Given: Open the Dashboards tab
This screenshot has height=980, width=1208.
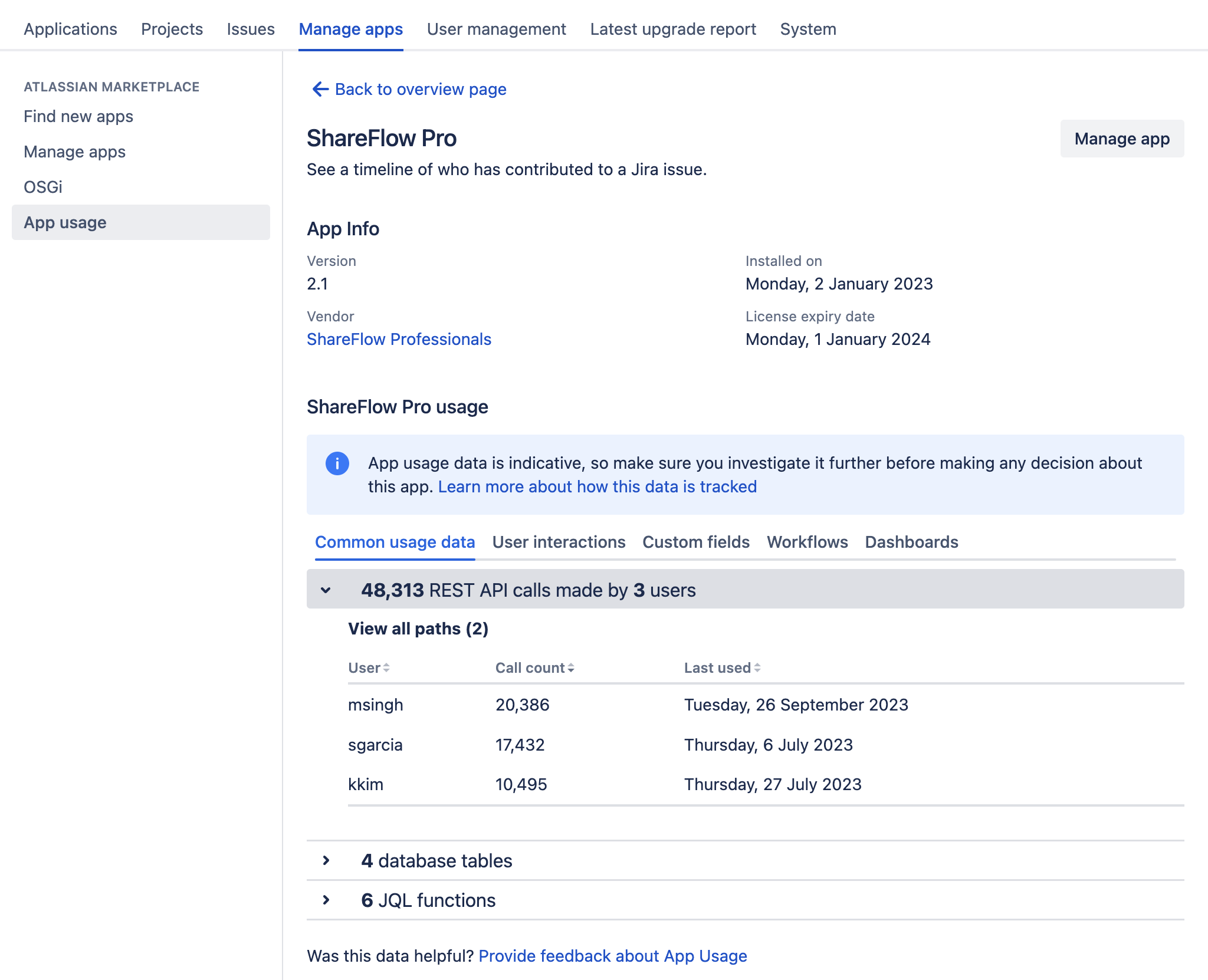Looking at the screenshot, I should click(911, 542).
